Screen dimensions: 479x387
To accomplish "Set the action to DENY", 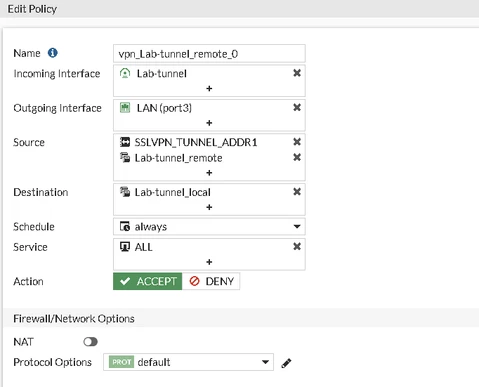I will (211, 281).
